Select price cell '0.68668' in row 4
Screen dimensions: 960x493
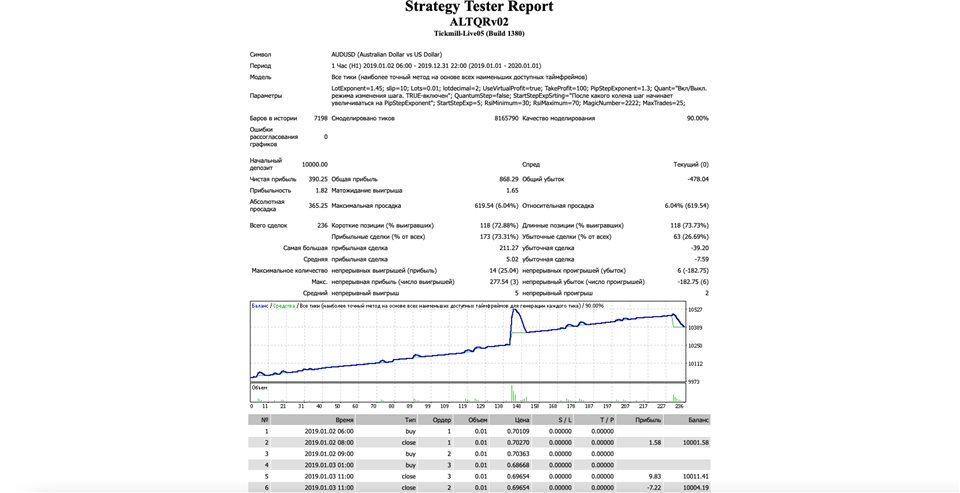[x=519, y=465]
